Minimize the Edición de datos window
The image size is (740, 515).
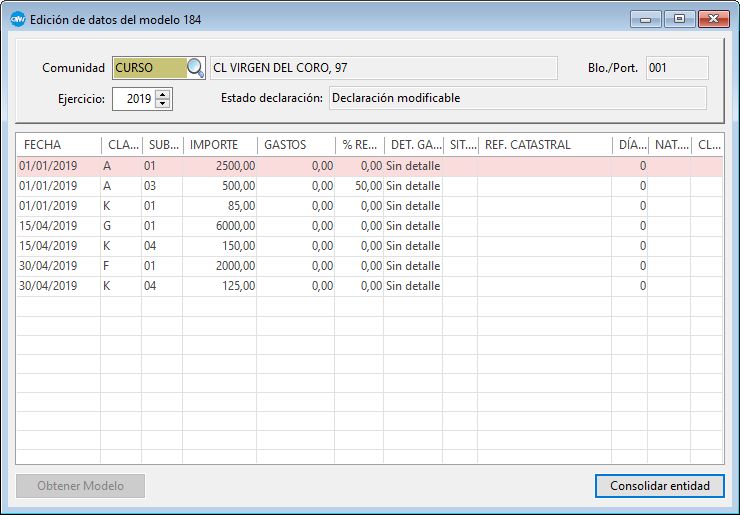pyautogui.click(x=647, y=19)
